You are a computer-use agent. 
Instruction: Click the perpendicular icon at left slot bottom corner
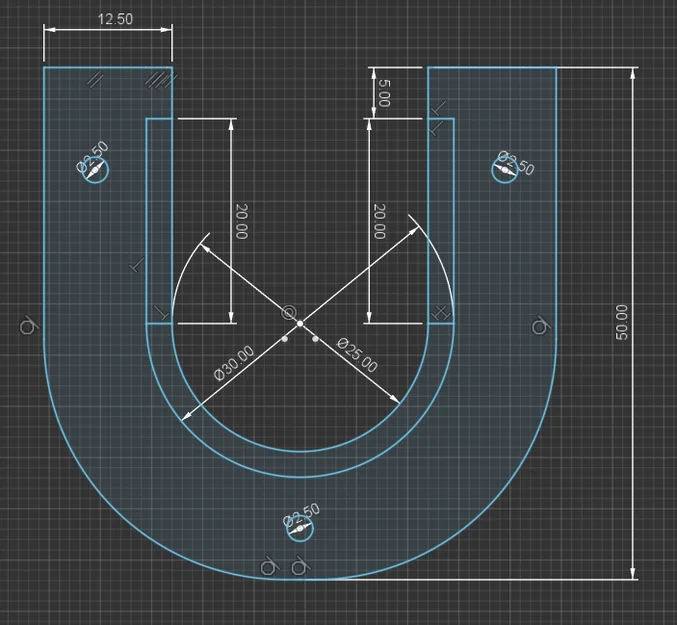point(162,314)
